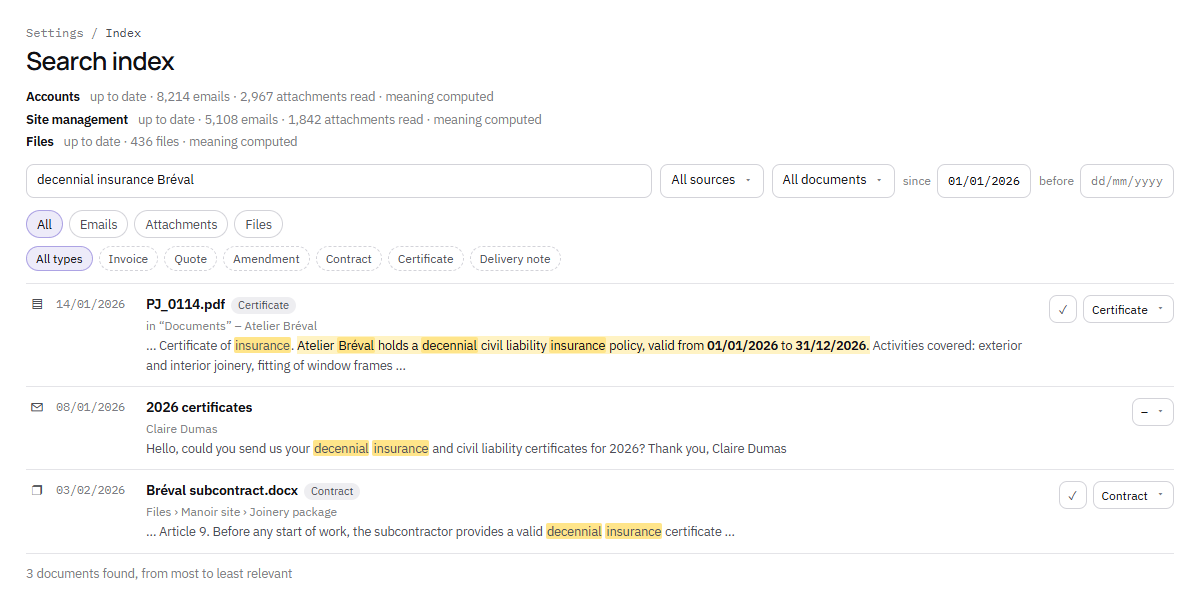Click the date 08/01/2026
1200x608 pixels.
click(90, 407)
